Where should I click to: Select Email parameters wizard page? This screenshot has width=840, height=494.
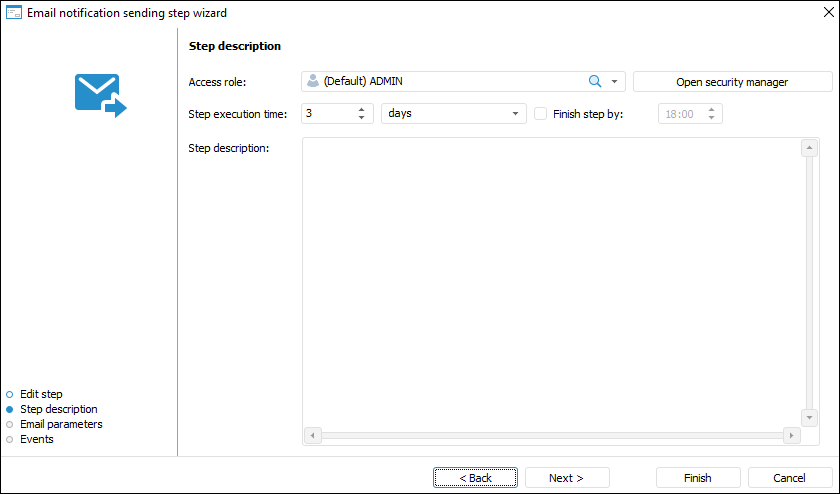point(61,424)
